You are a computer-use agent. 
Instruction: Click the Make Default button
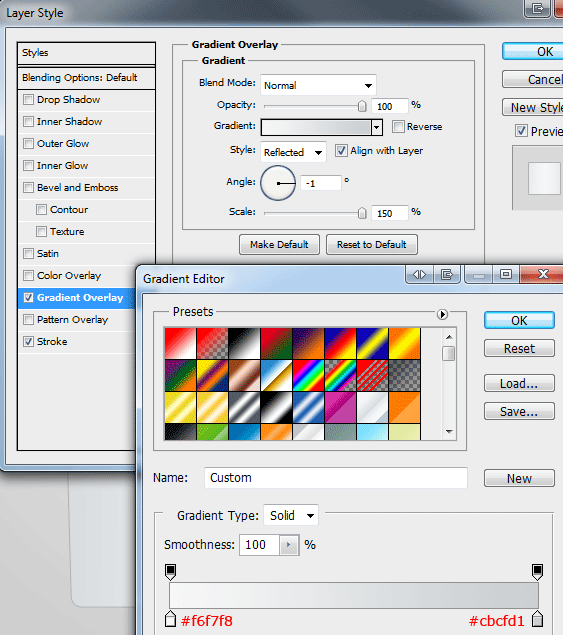tap(279, 245)
